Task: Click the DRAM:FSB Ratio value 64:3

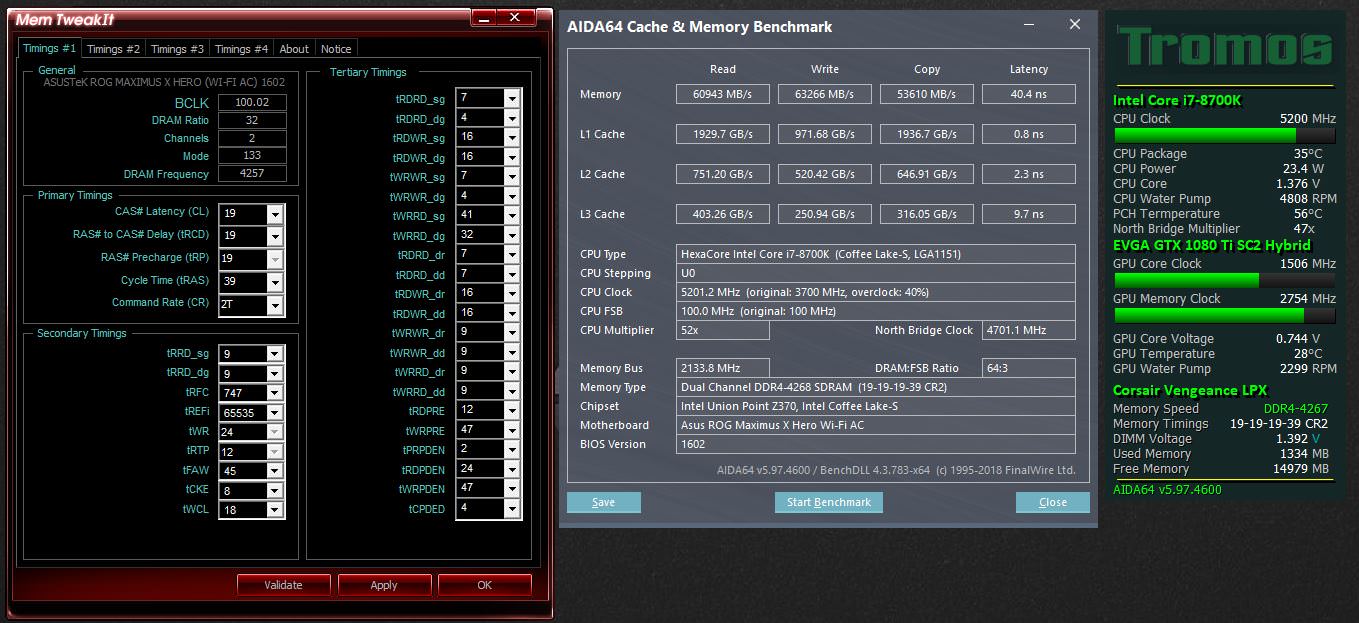Action: click(x=1029, y=368)
